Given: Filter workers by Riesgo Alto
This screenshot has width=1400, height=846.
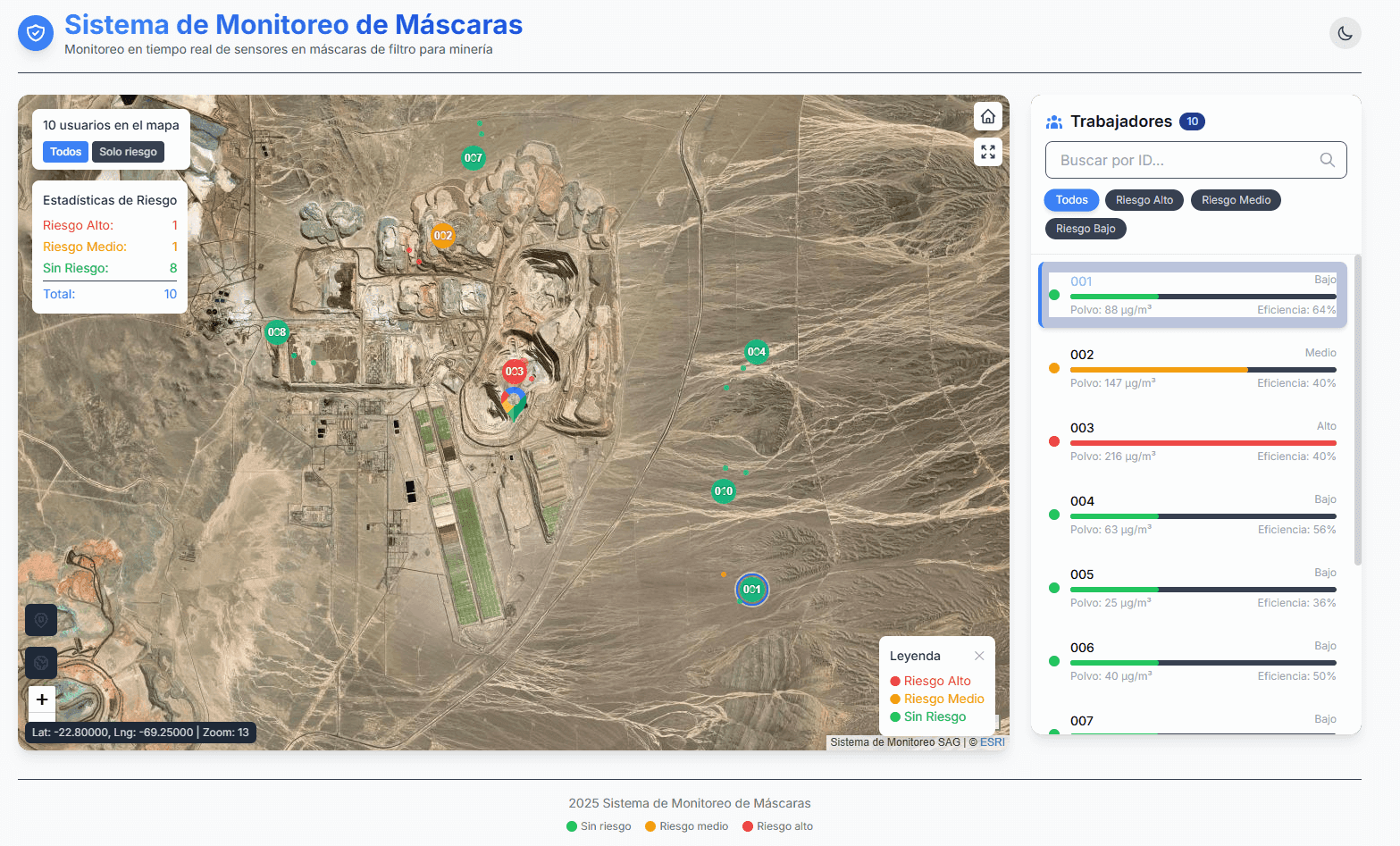Looking at the screenshot, I should 1144,200.
